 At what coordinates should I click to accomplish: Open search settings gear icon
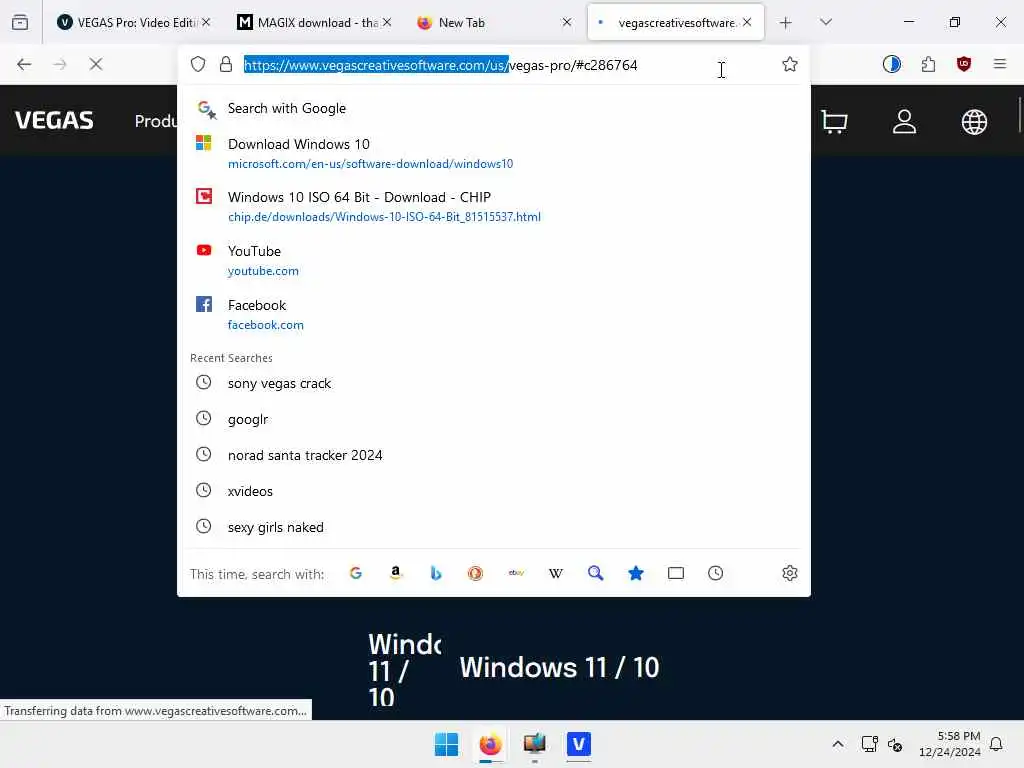click(x=790, y=573)
